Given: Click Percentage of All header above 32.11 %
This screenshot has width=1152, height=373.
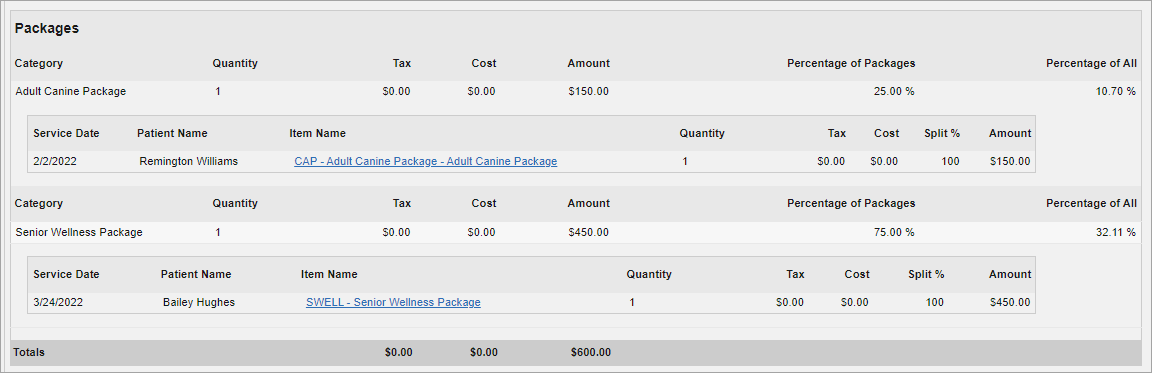Looking at the screenshot, I should (x=1092, y=203).
